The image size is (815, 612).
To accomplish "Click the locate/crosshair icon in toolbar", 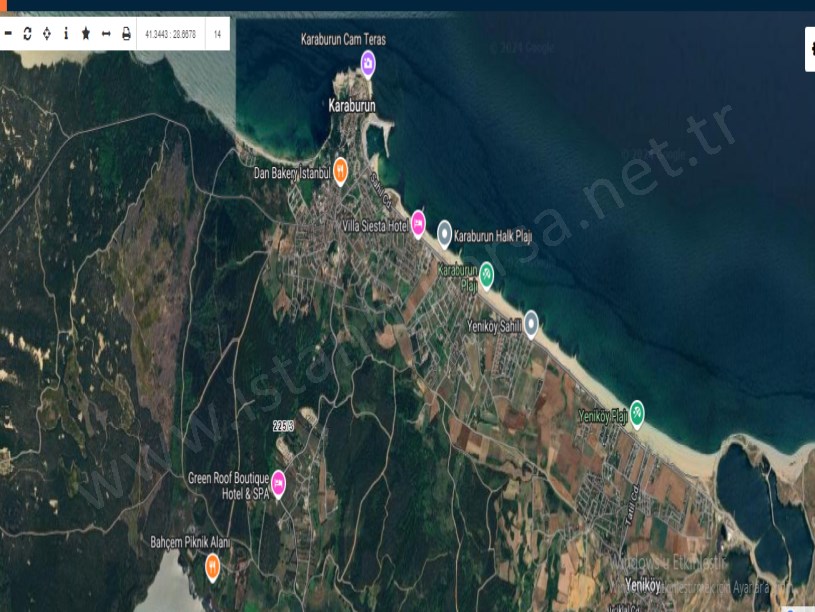I will pos(47,34).
